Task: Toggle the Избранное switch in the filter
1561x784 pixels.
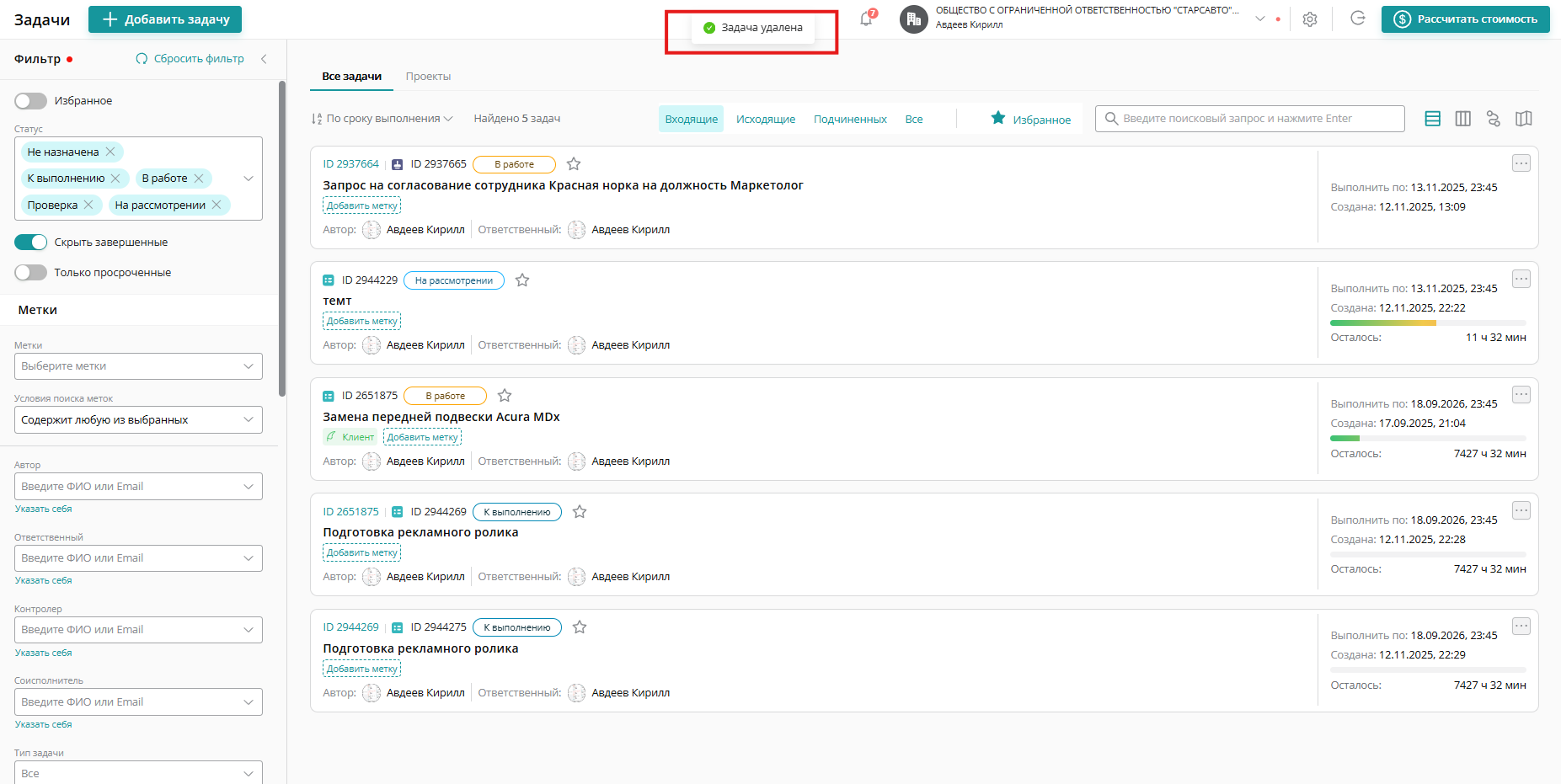Action: point(31,101)
